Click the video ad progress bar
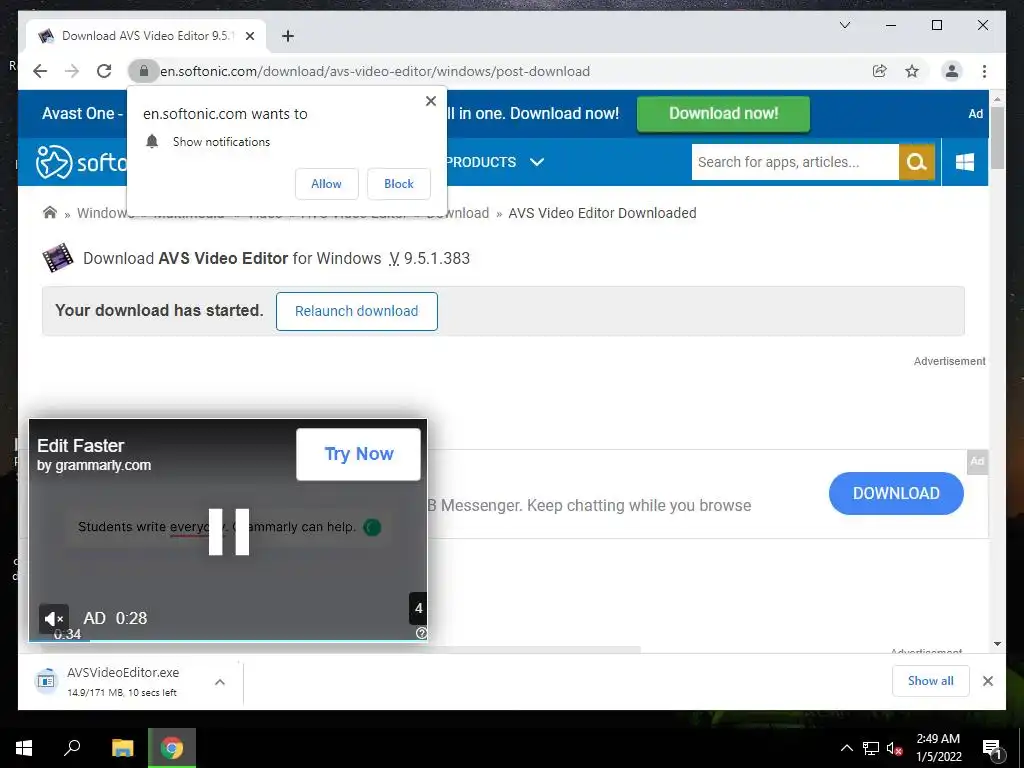1024x768 pixels. [x=228, y=641]
